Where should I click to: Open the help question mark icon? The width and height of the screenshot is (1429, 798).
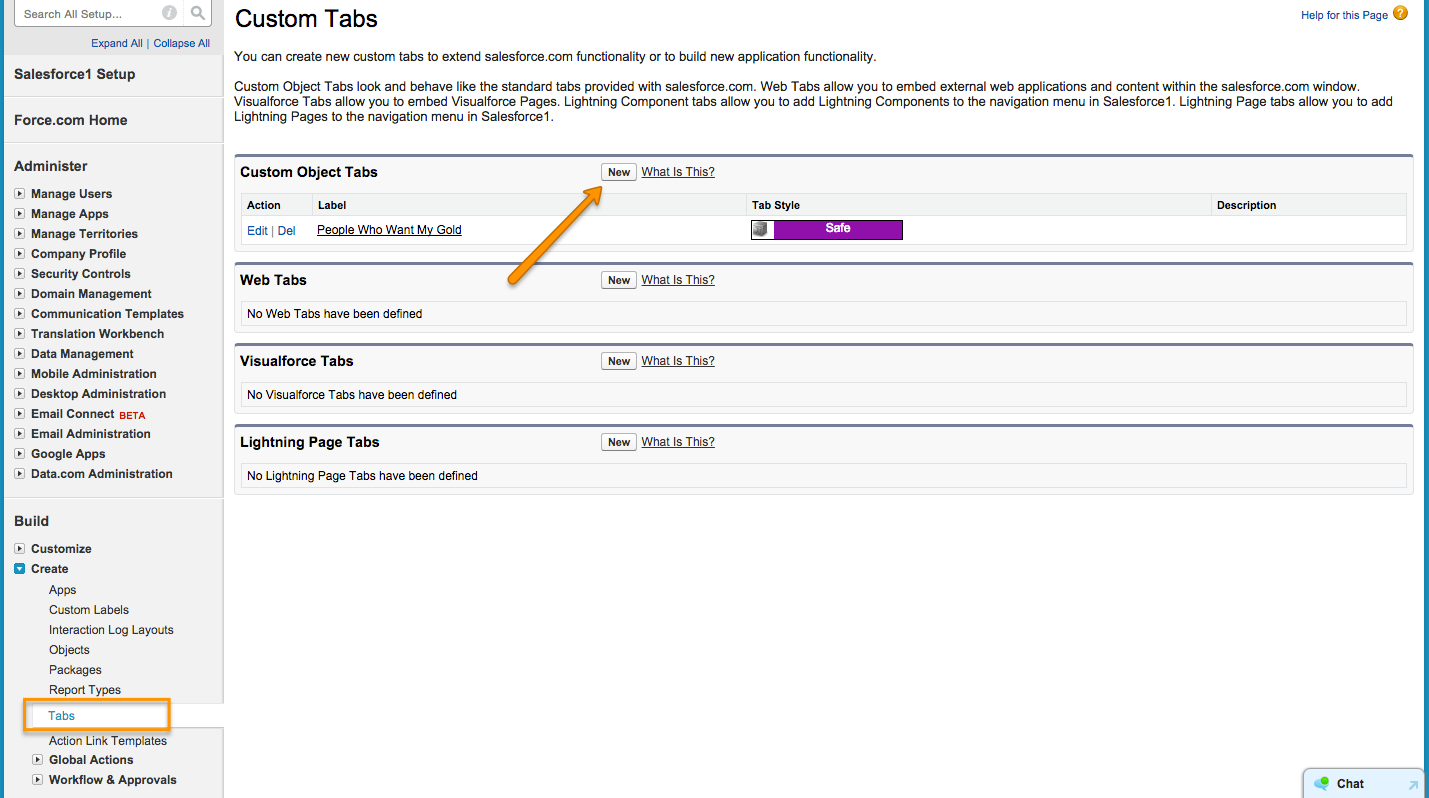1400,13
